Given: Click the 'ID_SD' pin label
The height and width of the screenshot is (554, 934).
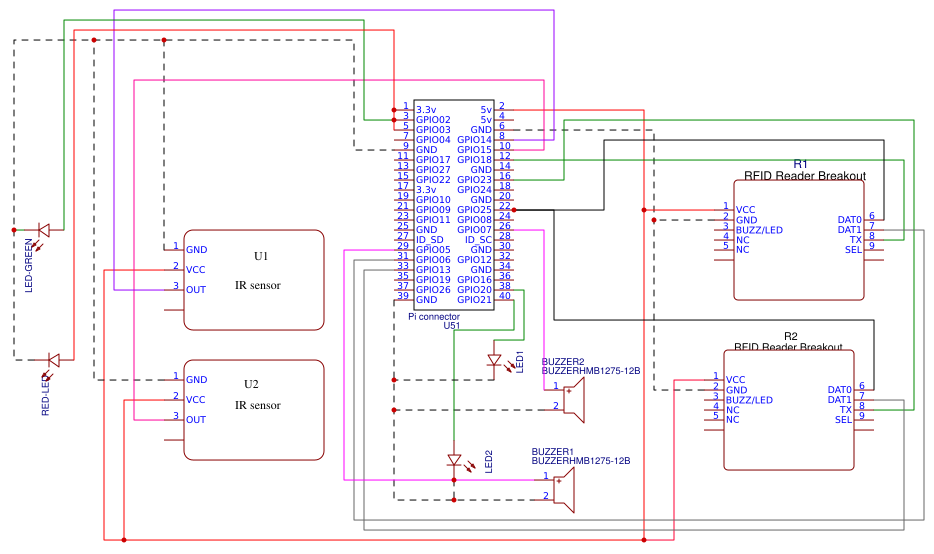Looking at the screenshot, I should coord(429,240).
